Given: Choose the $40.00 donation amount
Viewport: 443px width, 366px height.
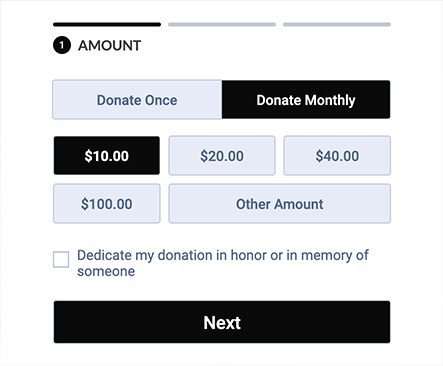Looking at the screenshot, I should pos(337,155).
